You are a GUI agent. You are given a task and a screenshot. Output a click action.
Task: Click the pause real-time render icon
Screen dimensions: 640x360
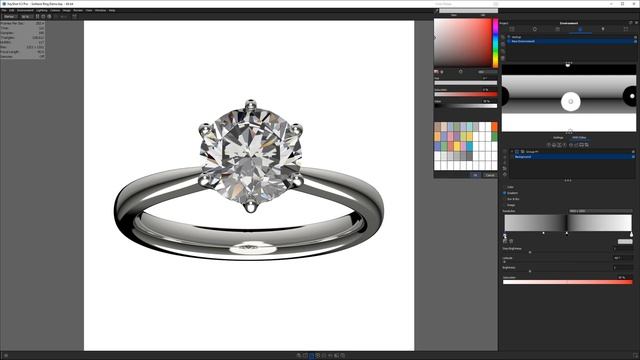(37, 16)
